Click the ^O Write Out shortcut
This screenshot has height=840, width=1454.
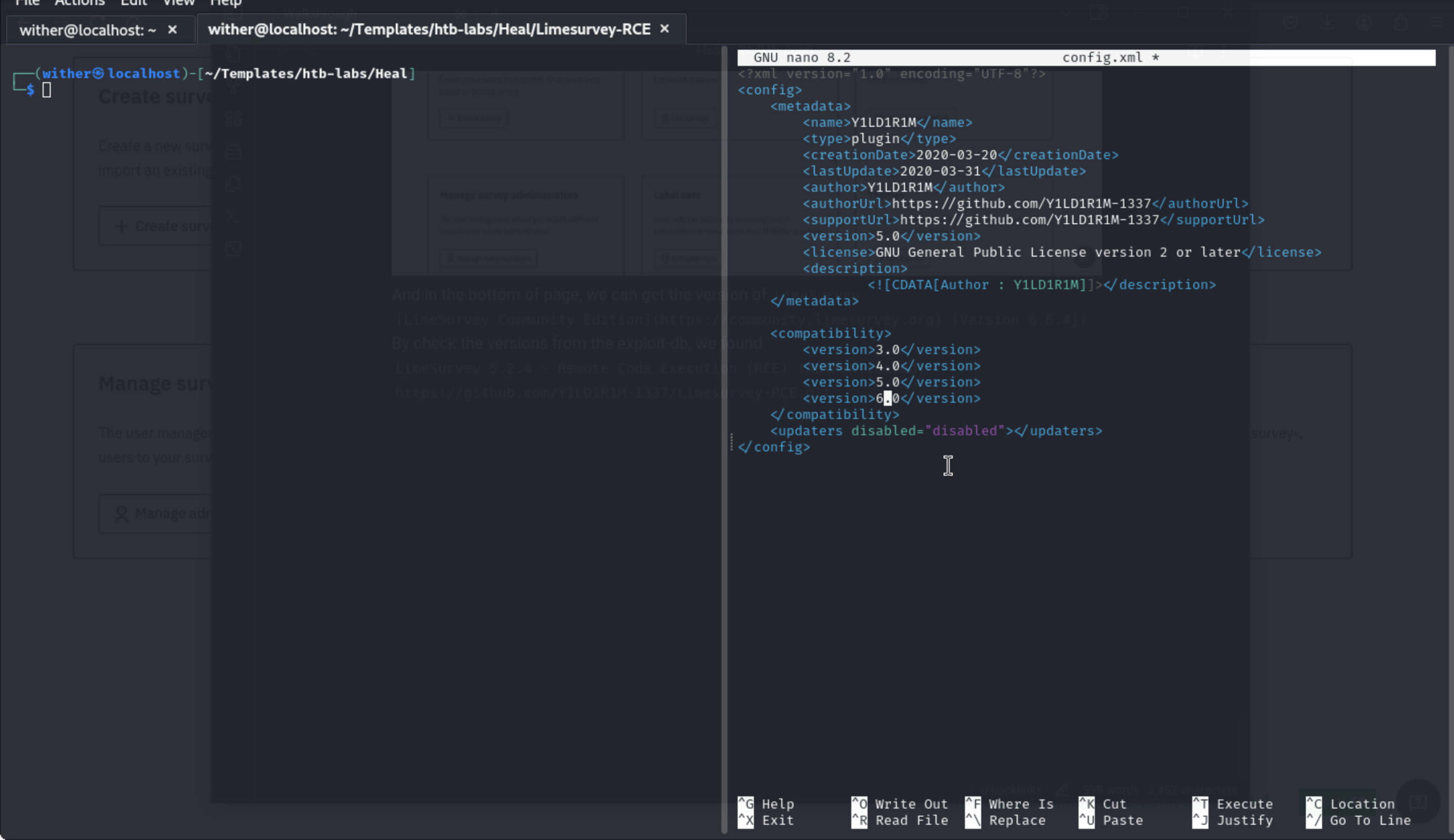(899, 803)
